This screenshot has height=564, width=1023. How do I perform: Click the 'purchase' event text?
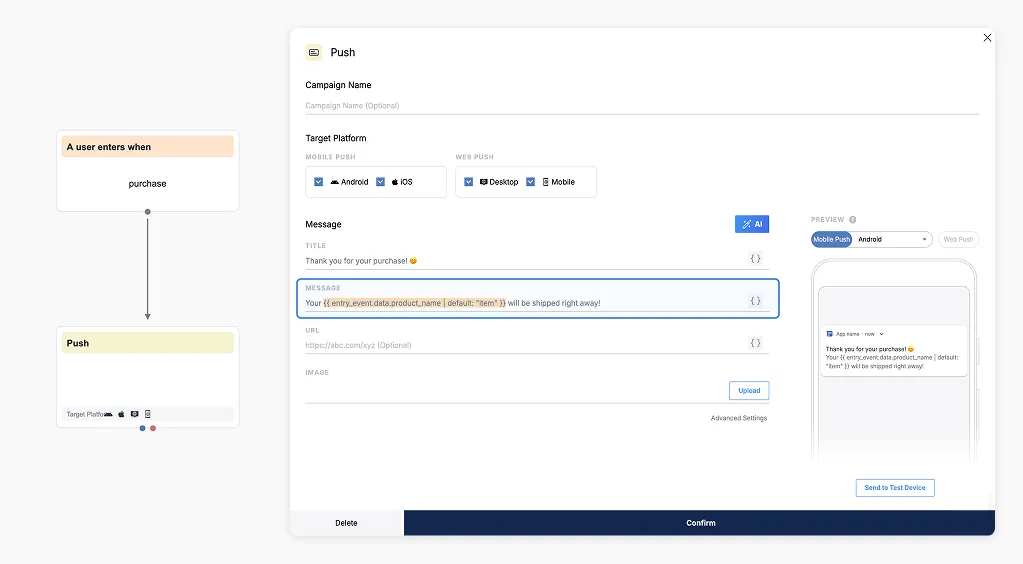[x=147, y=184]
